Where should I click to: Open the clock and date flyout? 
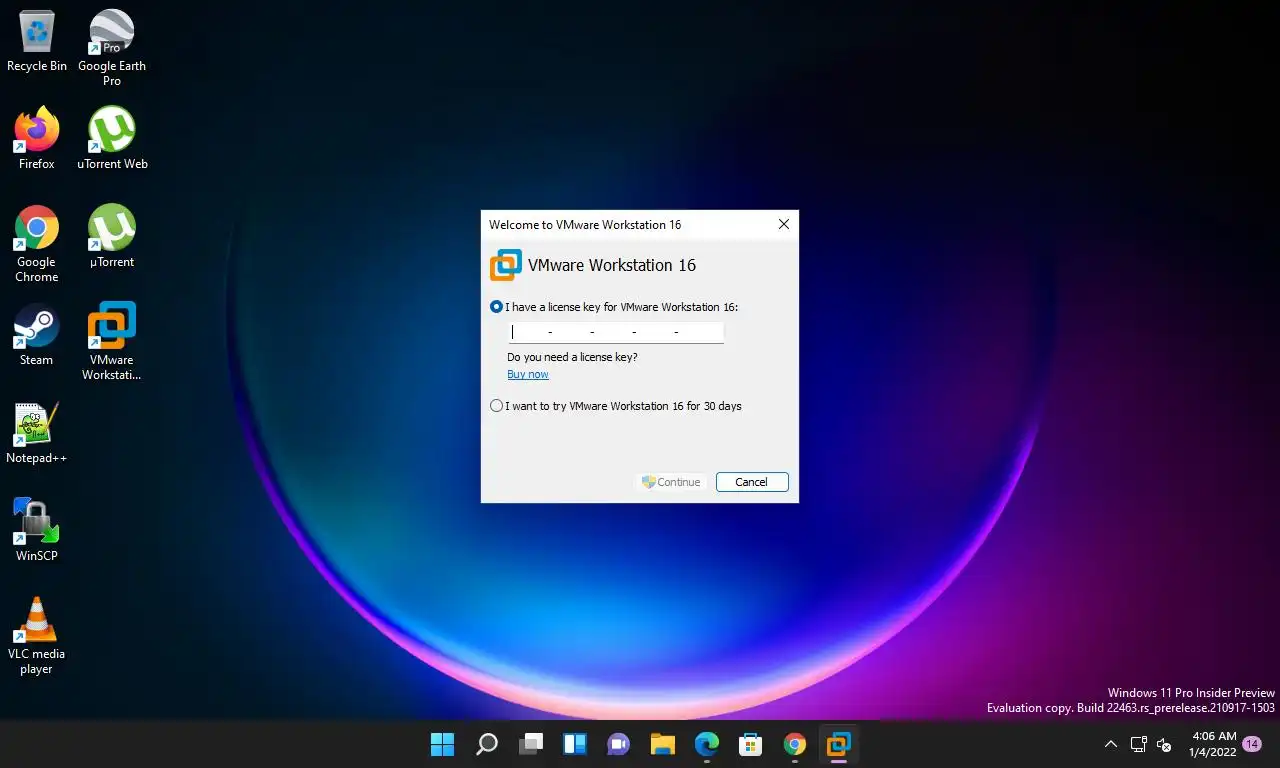(x=1212, y=744)
